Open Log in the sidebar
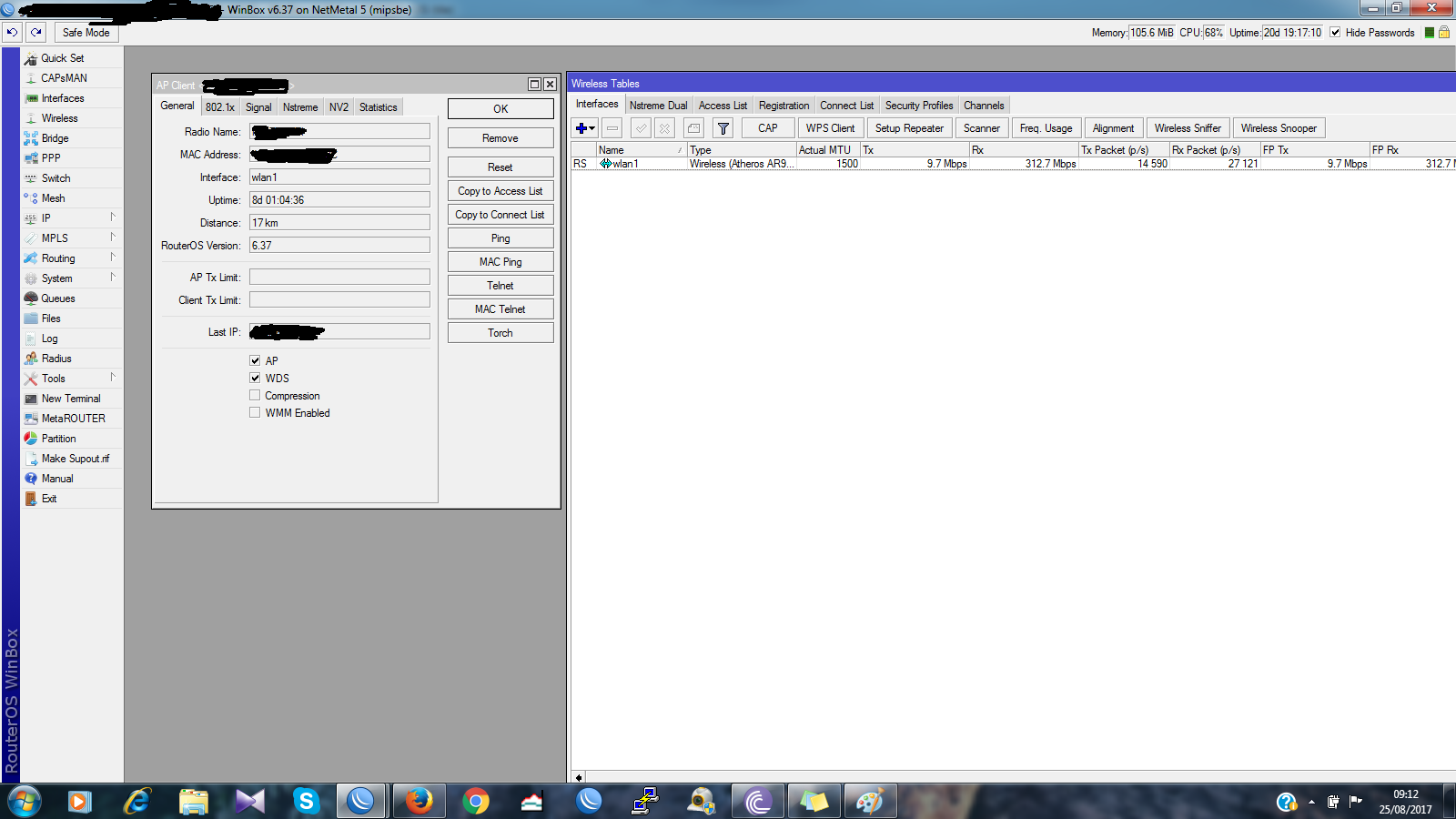 click(x=49, y=339)
